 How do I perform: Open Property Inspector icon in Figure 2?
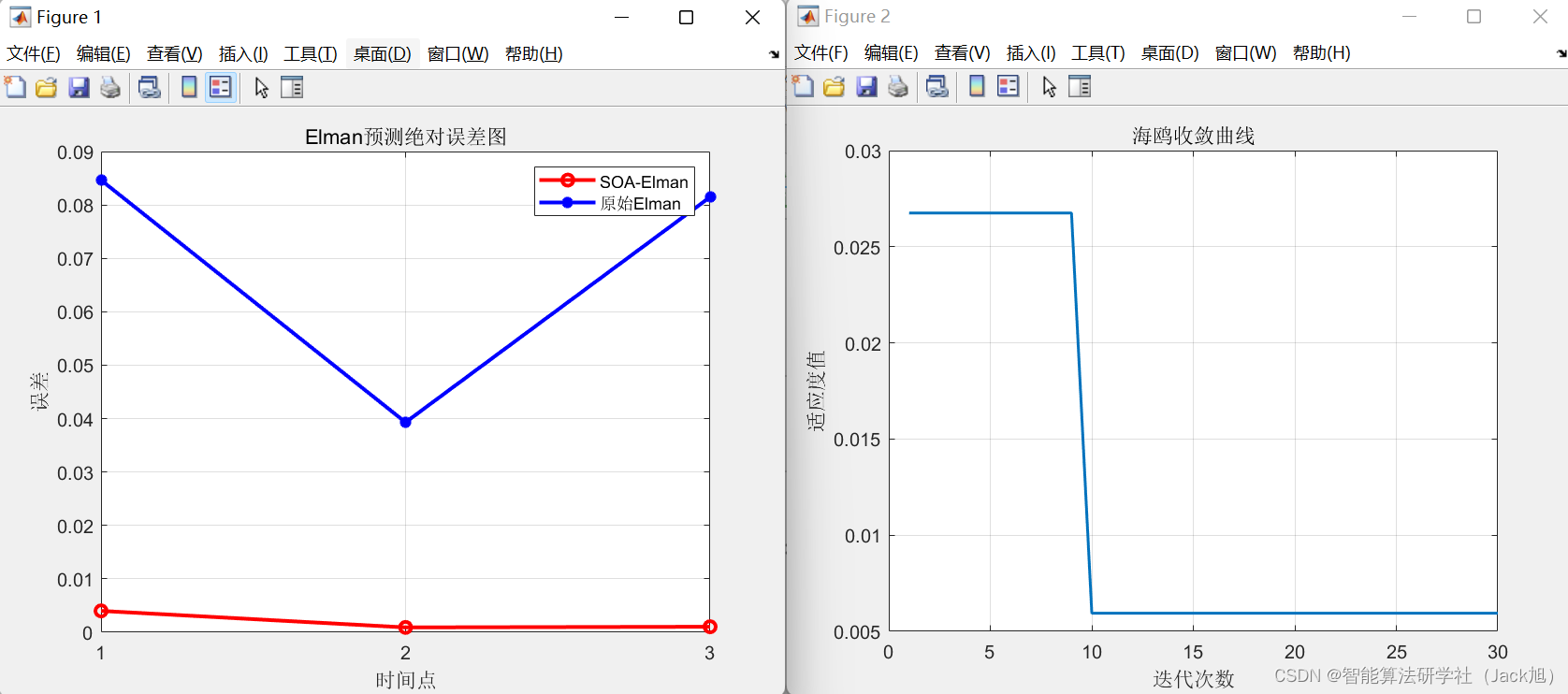pyautogui.click(x=1081, y=87)
